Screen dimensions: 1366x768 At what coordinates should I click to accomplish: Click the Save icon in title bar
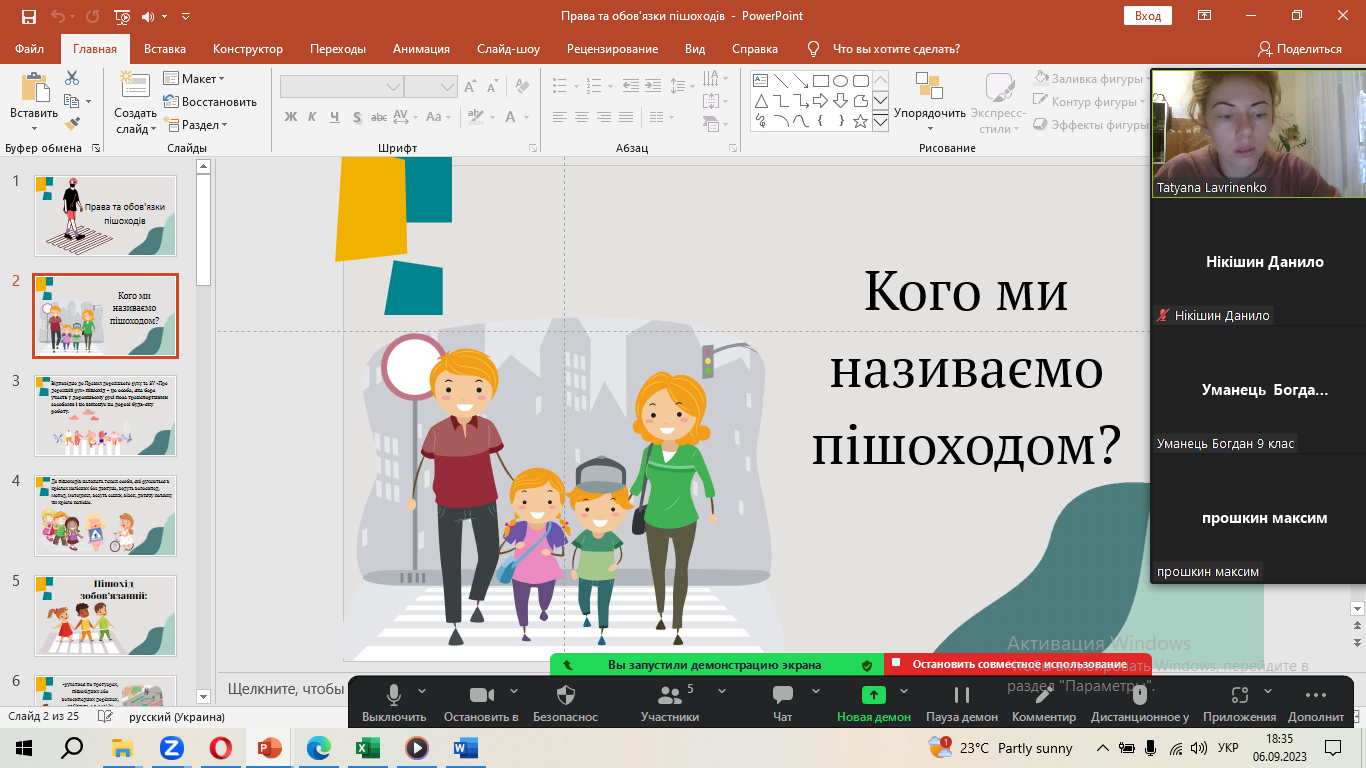pyautogui.click(x=28, y=16)
